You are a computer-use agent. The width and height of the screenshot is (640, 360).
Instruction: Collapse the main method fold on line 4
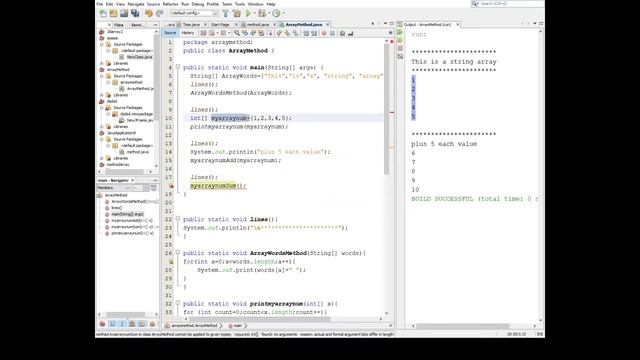[x=178, y=67]
